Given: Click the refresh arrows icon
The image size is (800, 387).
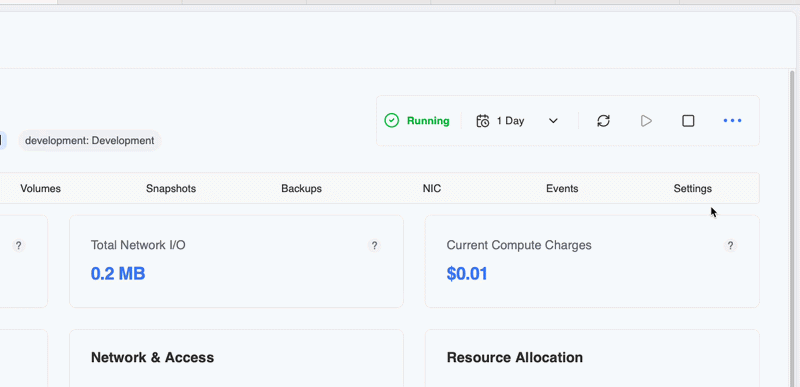Looking at the screenshot, I should [x=604, y=121].
